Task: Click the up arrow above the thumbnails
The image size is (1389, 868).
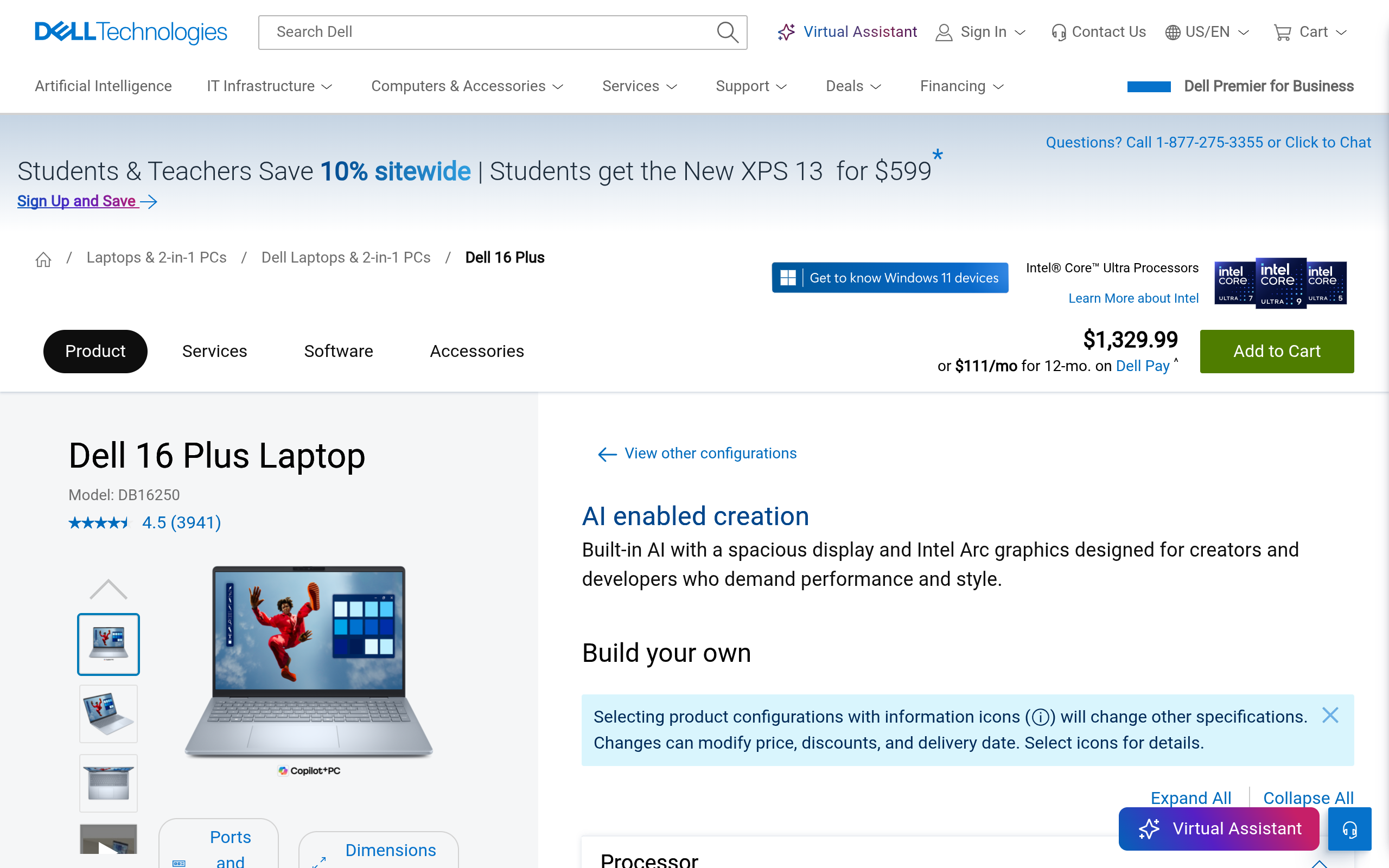Action: (x=109, y=590)
